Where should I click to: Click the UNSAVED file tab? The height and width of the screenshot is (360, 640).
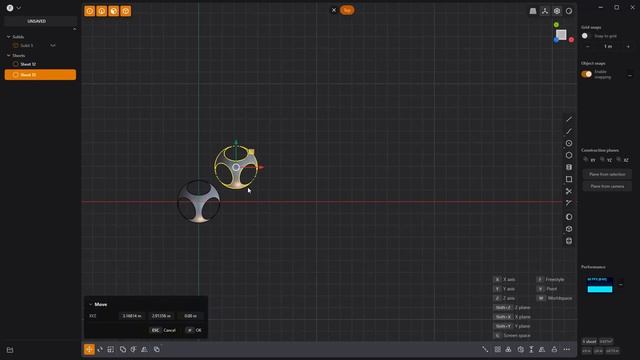37,21
